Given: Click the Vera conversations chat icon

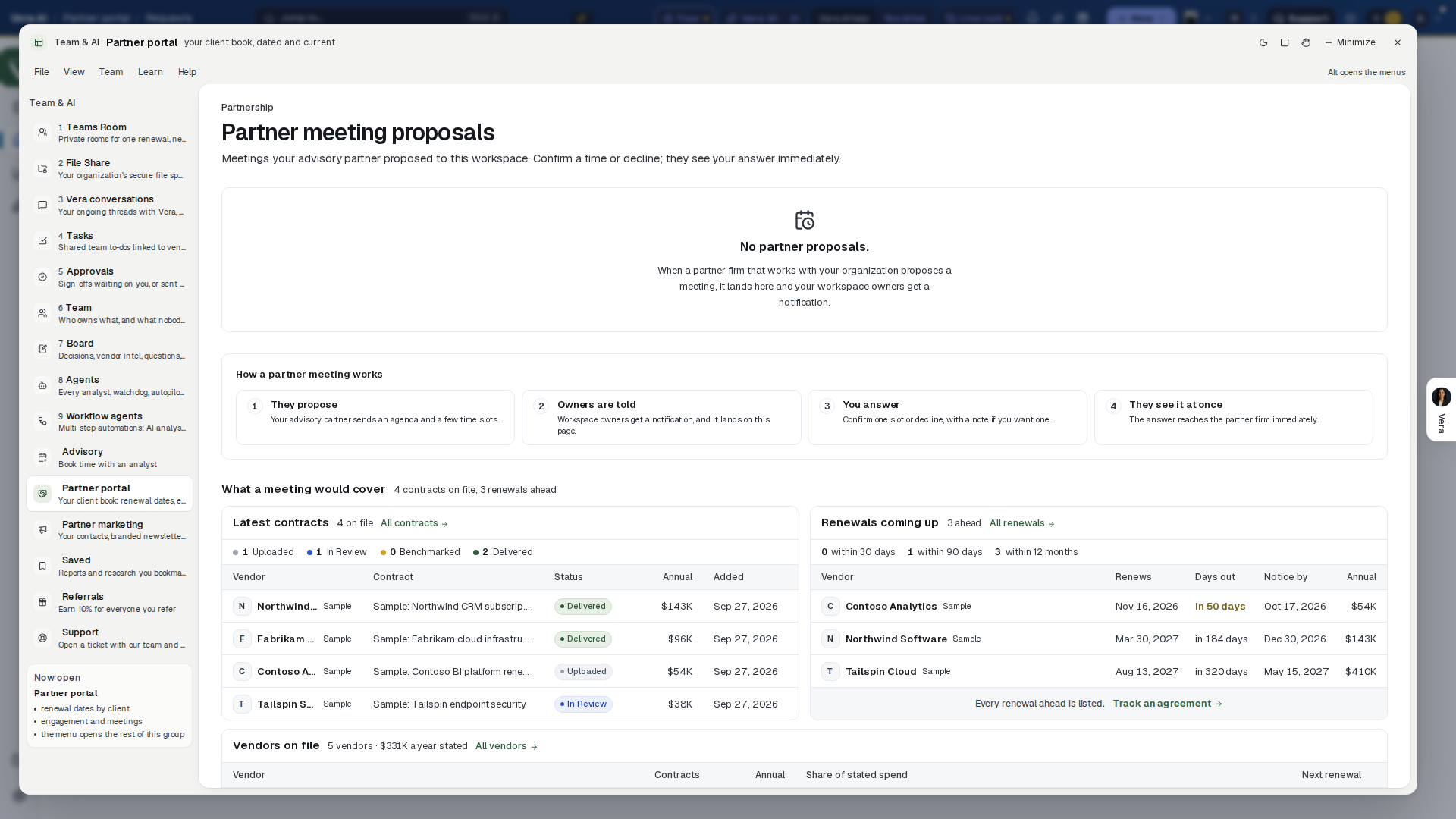Looking at the screenshot, I should 42,205.
